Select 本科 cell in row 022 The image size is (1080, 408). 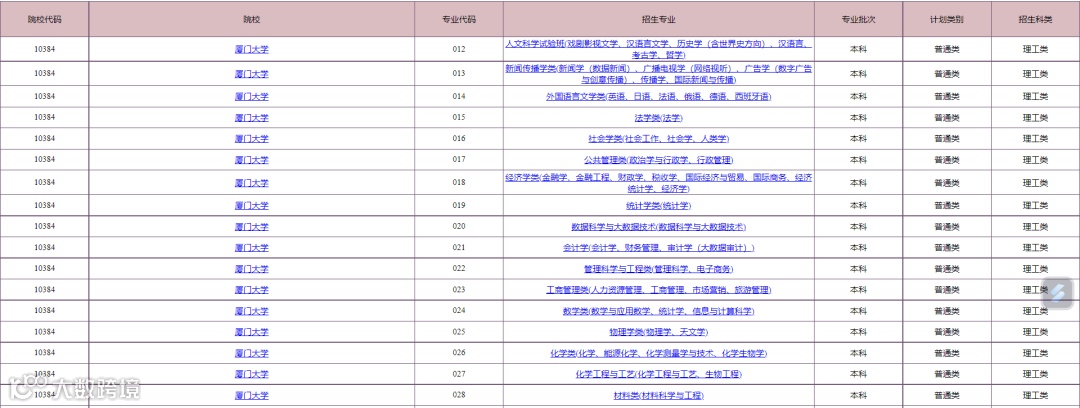click(x=858, y=268)
